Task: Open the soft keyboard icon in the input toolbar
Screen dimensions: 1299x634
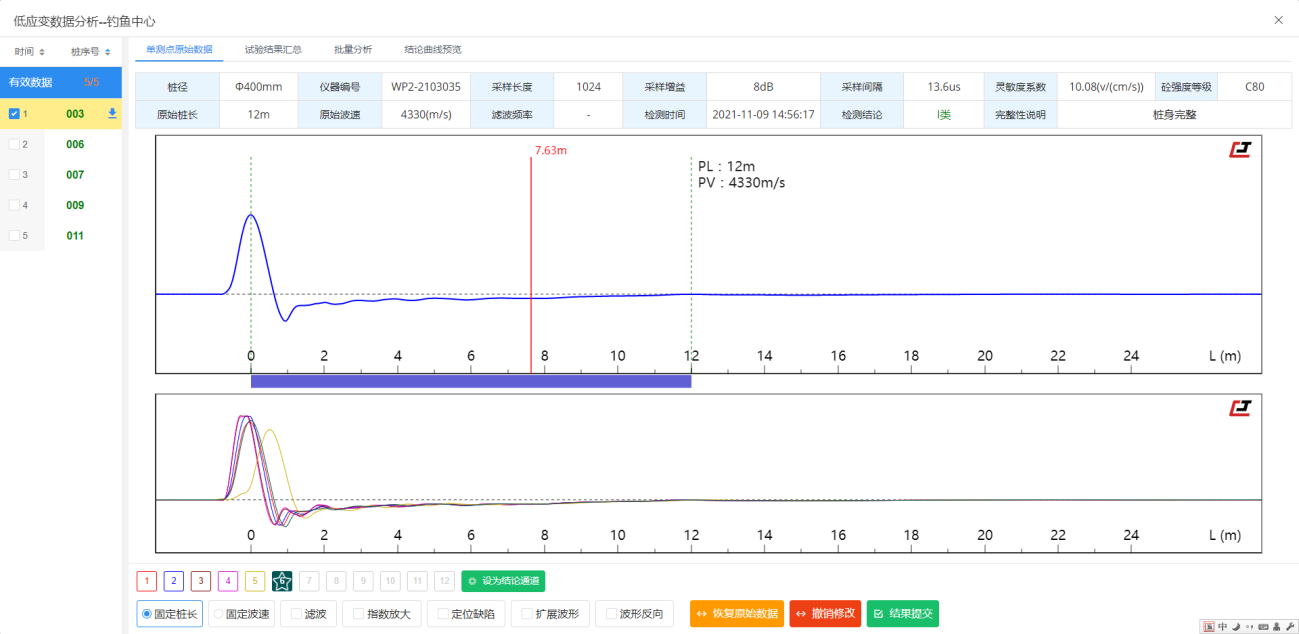Action: [1263, 626]
